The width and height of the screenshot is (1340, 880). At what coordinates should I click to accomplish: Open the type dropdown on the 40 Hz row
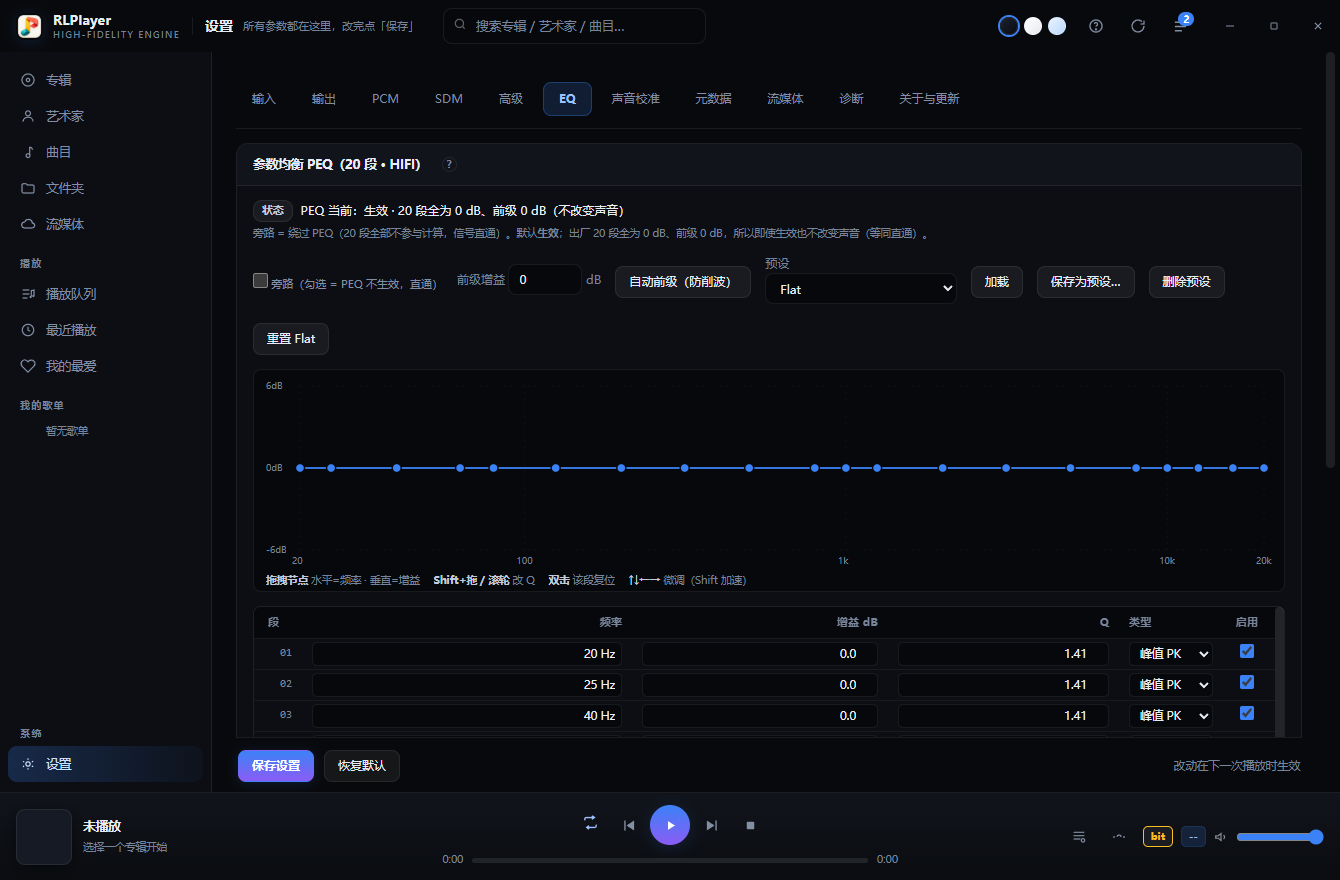1171,716
